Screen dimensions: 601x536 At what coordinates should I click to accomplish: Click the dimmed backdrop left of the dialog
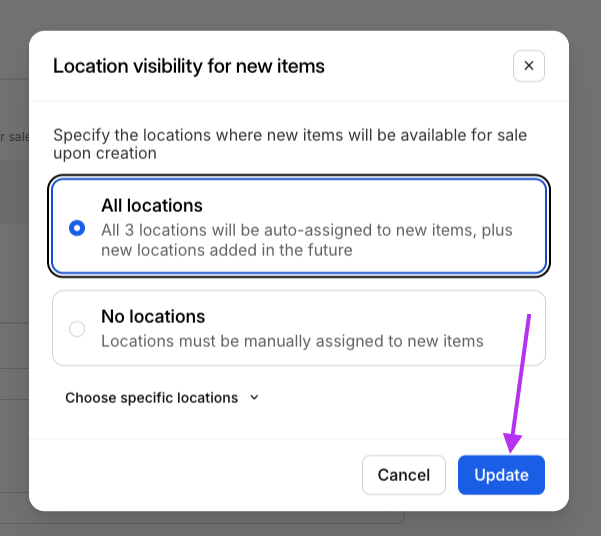click(x=14, y=300)
